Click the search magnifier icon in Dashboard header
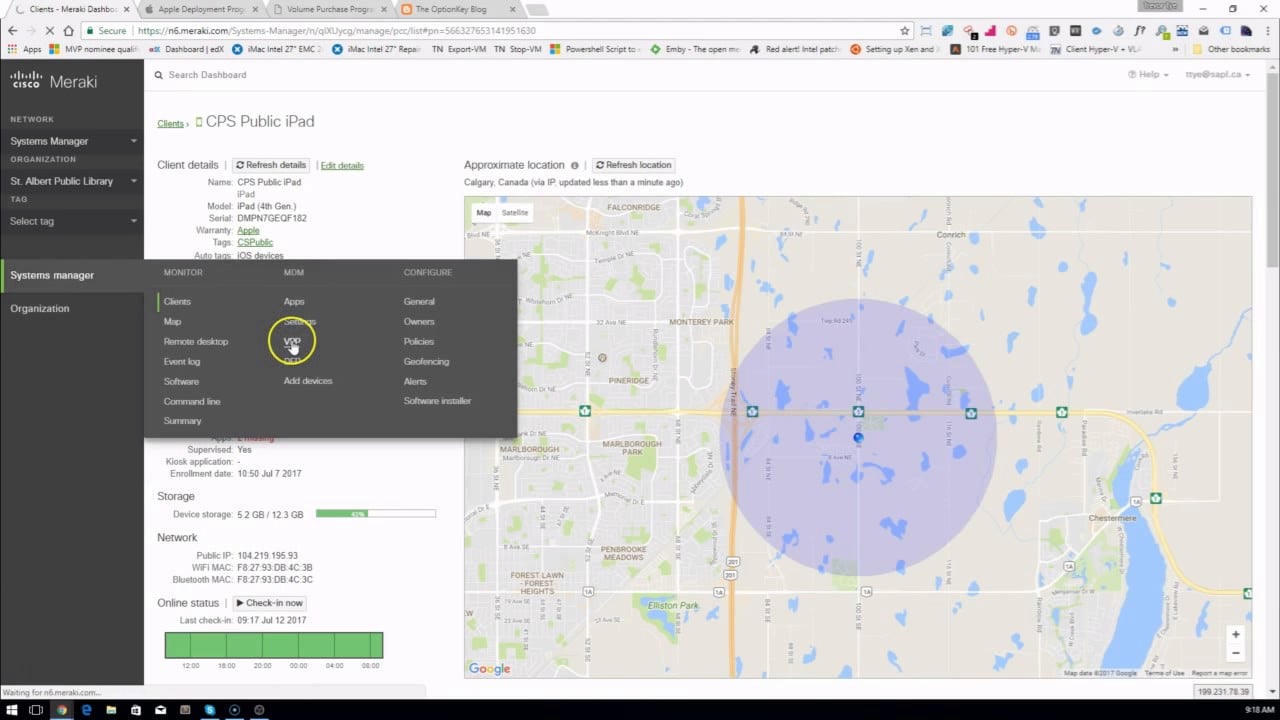 tap(158, 75)
